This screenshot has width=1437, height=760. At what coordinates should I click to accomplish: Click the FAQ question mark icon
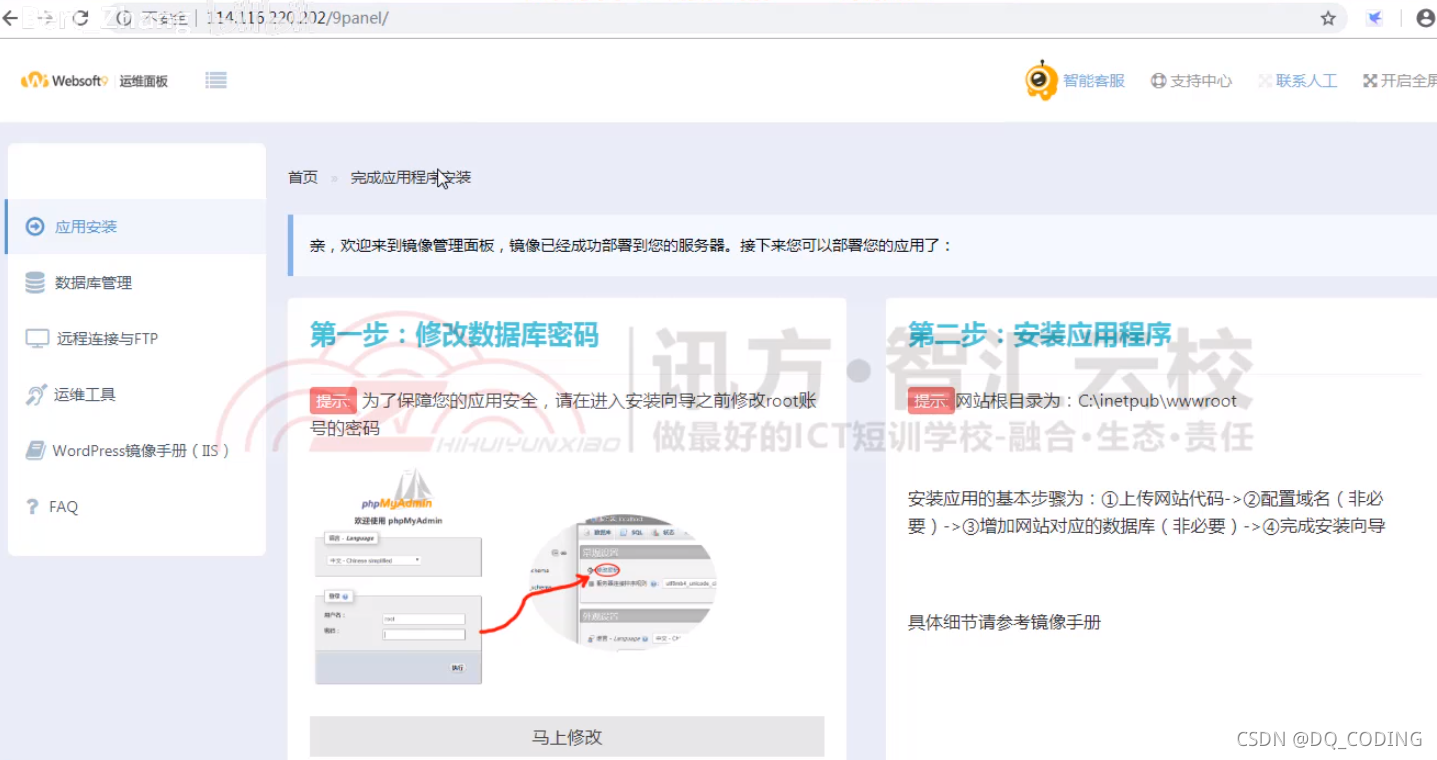(31, 506)
